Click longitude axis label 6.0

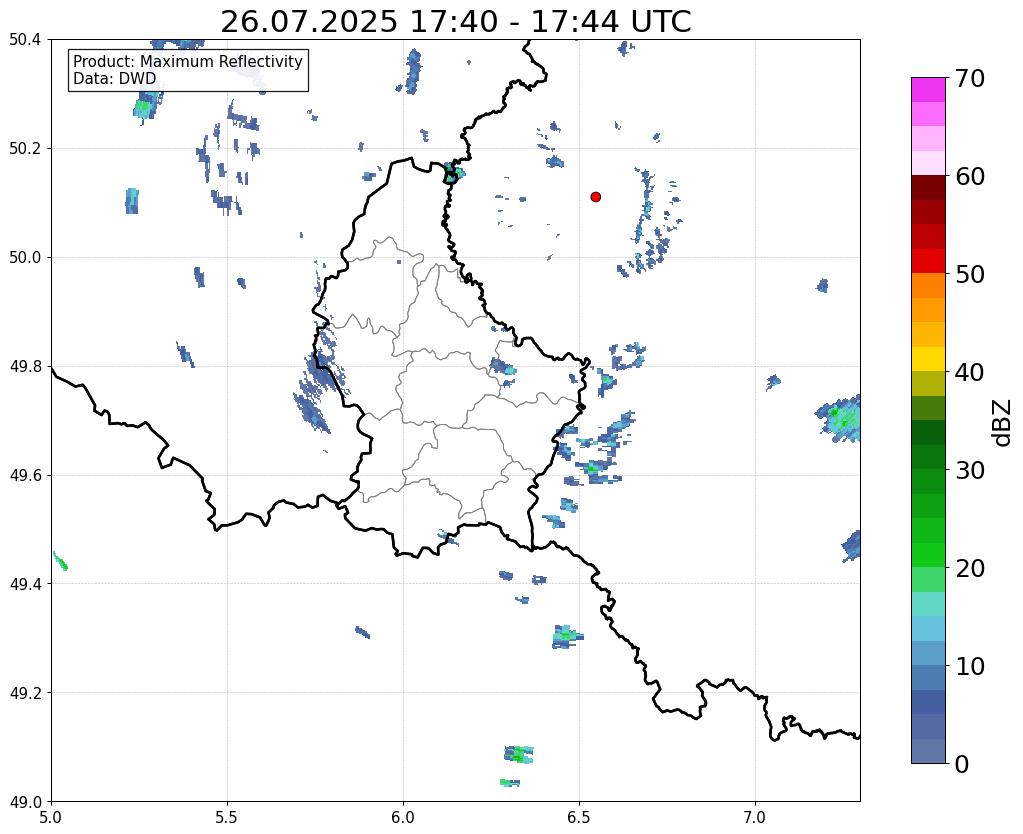403,817
